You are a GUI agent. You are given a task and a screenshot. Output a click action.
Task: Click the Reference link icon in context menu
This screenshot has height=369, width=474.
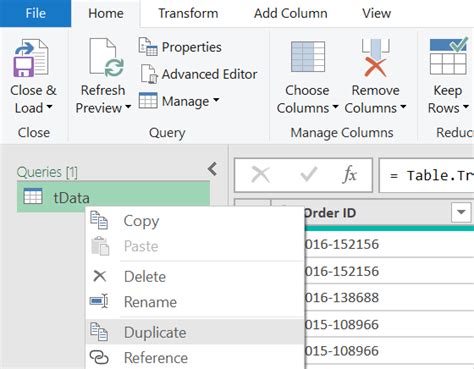point(99,357)
